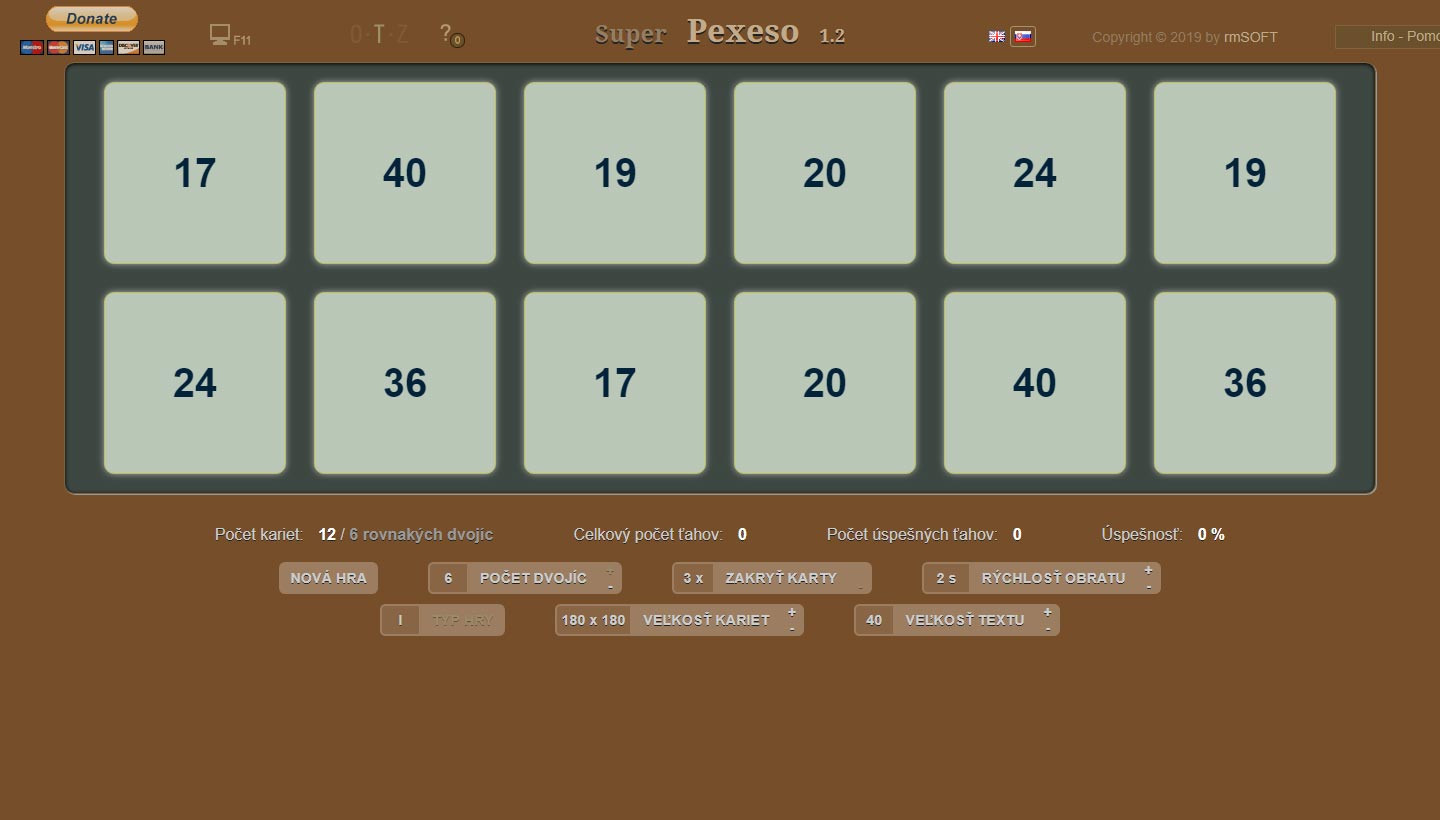
Task: Decrease Rýchlosť obratu with minus
Action: tap(1148, 586)
